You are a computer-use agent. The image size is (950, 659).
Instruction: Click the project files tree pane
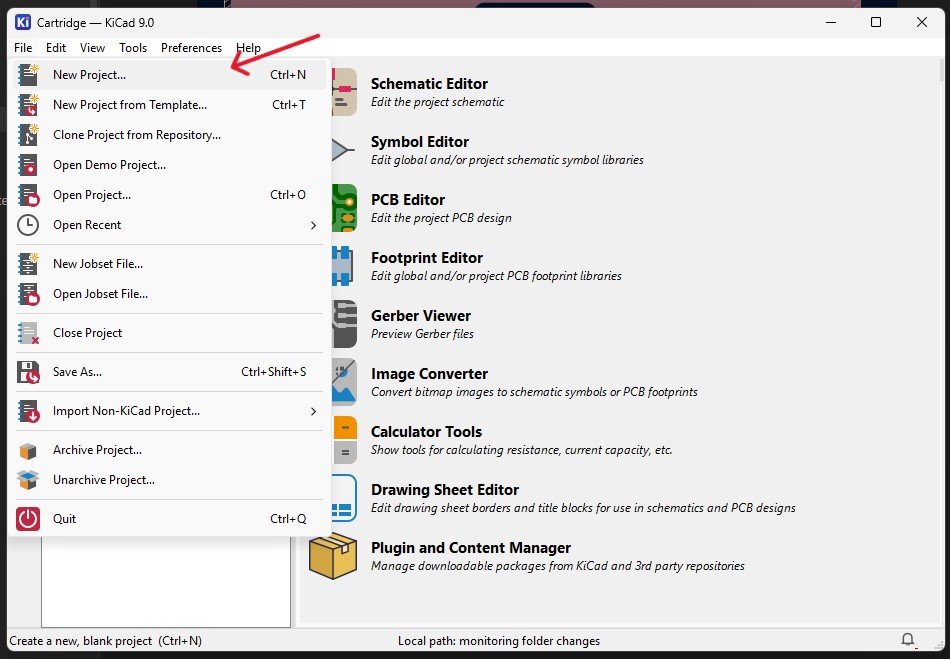(x=166, y=581)
